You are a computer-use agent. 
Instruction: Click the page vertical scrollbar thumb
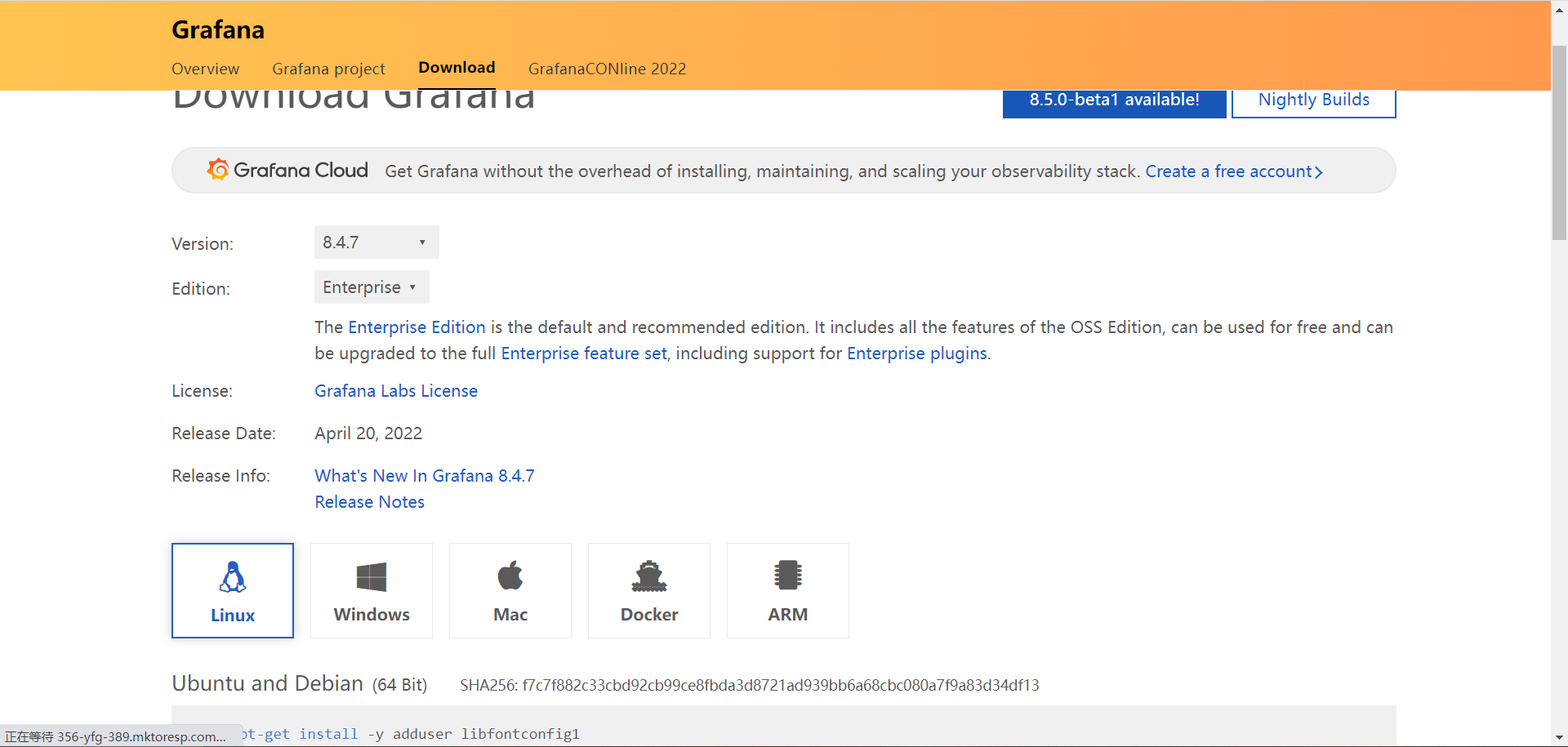coord(1559,143)
